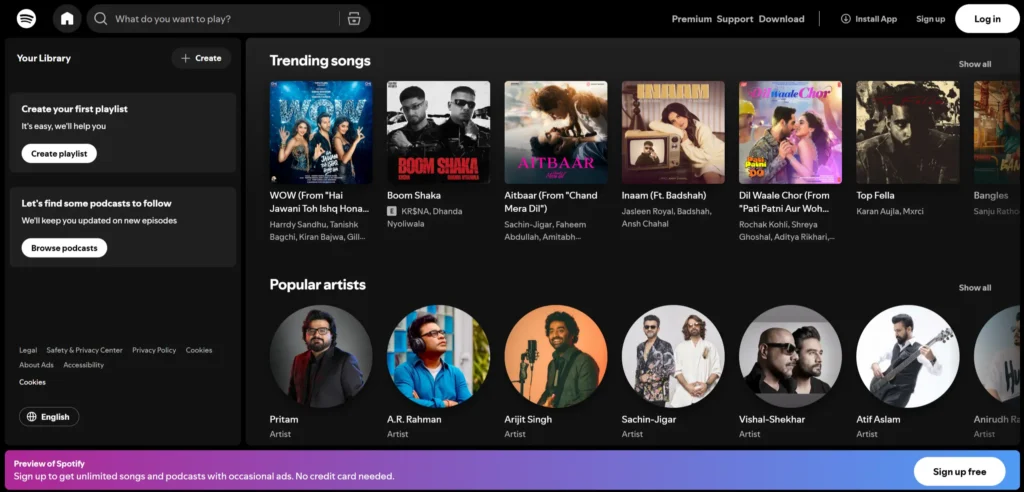Viewport: 1024px width, 492px height.
Task: Click the 'Bangles' song title
Action: pyautogui.click(x=991, y=195)
